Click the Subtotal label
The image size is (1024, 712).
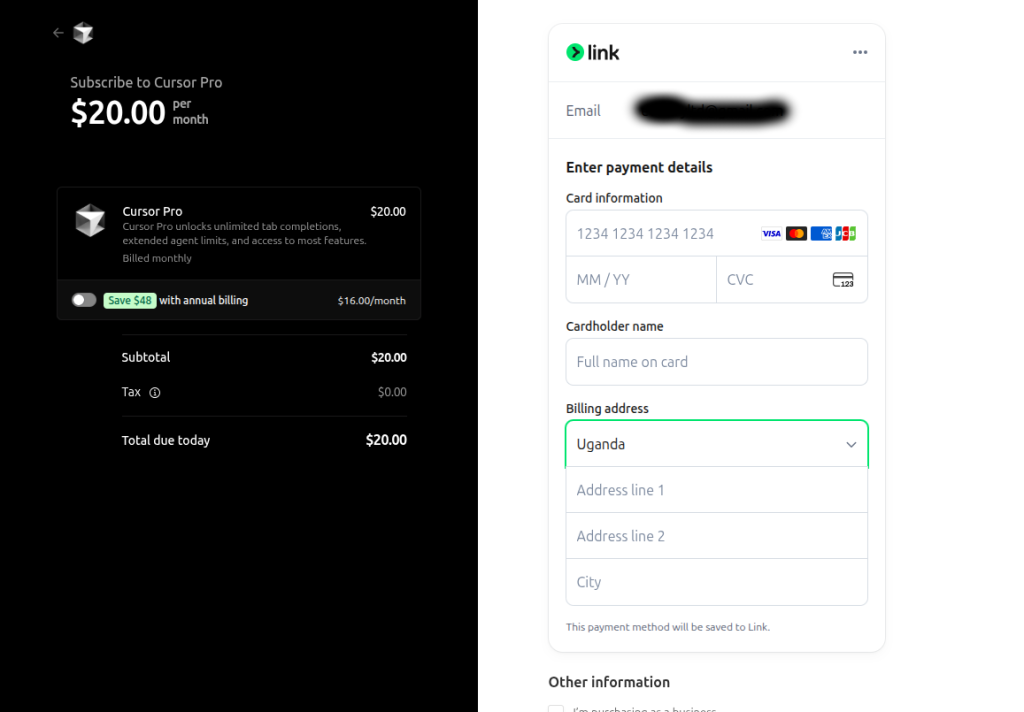146,357
